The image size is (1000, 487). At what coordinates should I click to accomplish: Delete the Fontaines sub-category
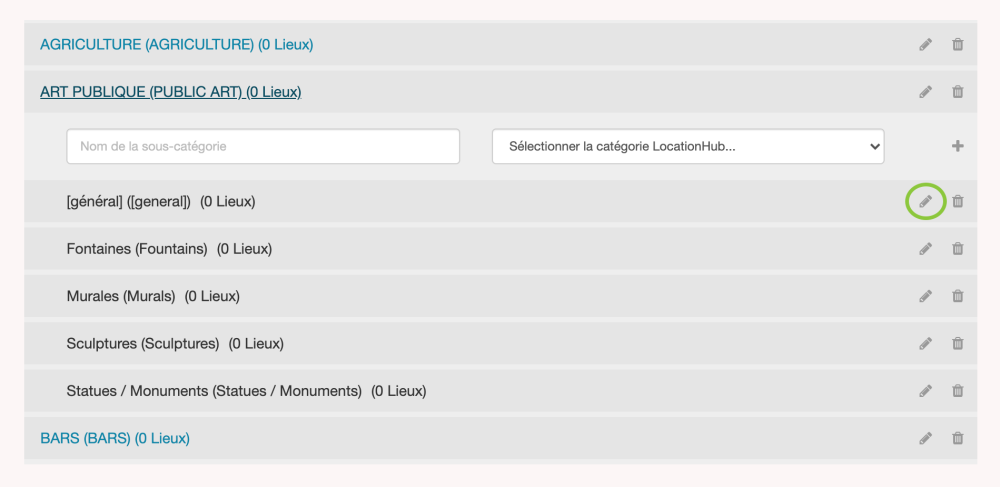click(958, 249)
